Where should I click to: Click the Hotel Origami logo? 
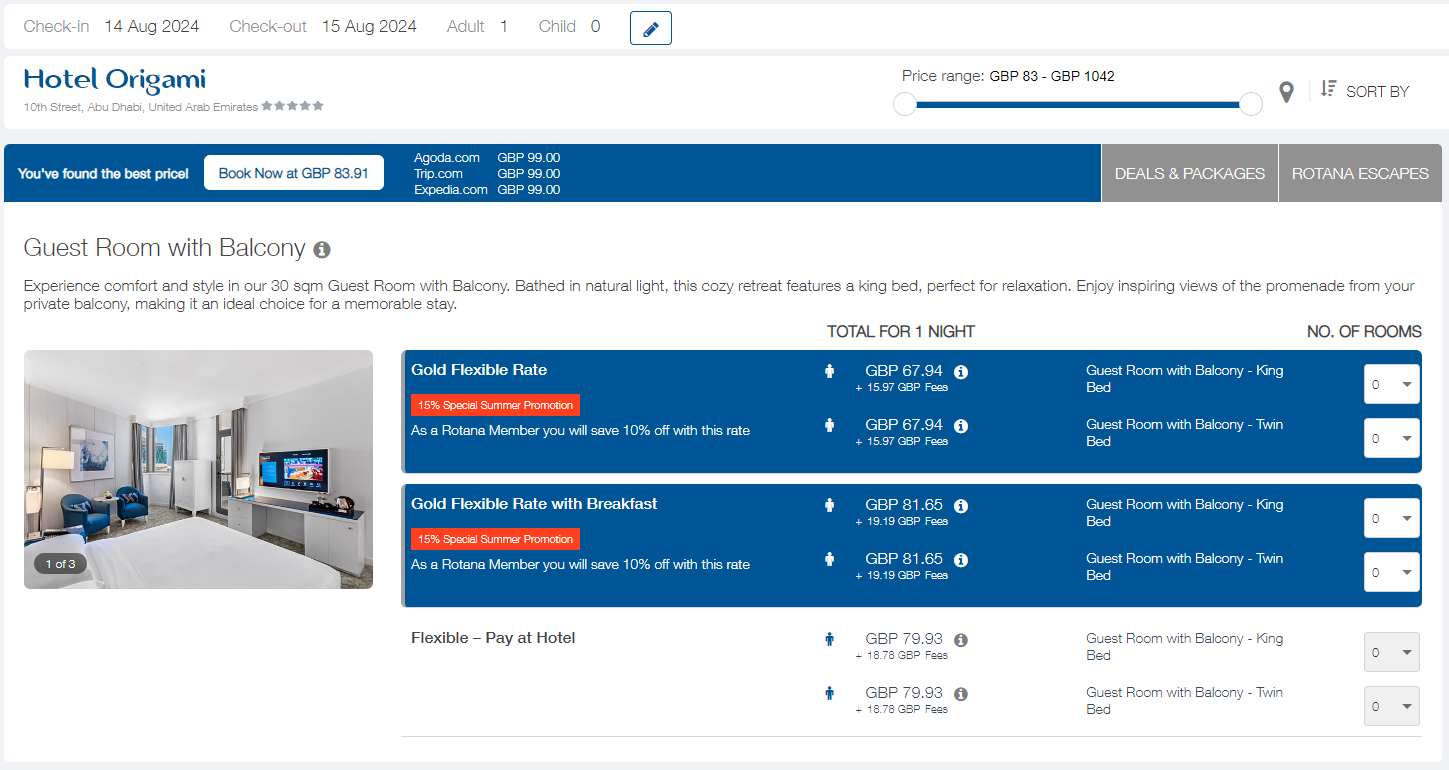pos(115,79)
